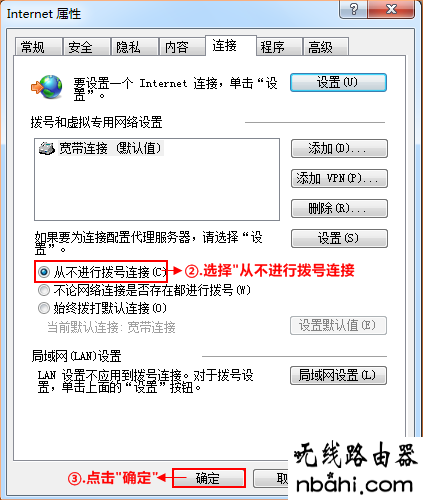Click the help question mark button

[353, 9]
